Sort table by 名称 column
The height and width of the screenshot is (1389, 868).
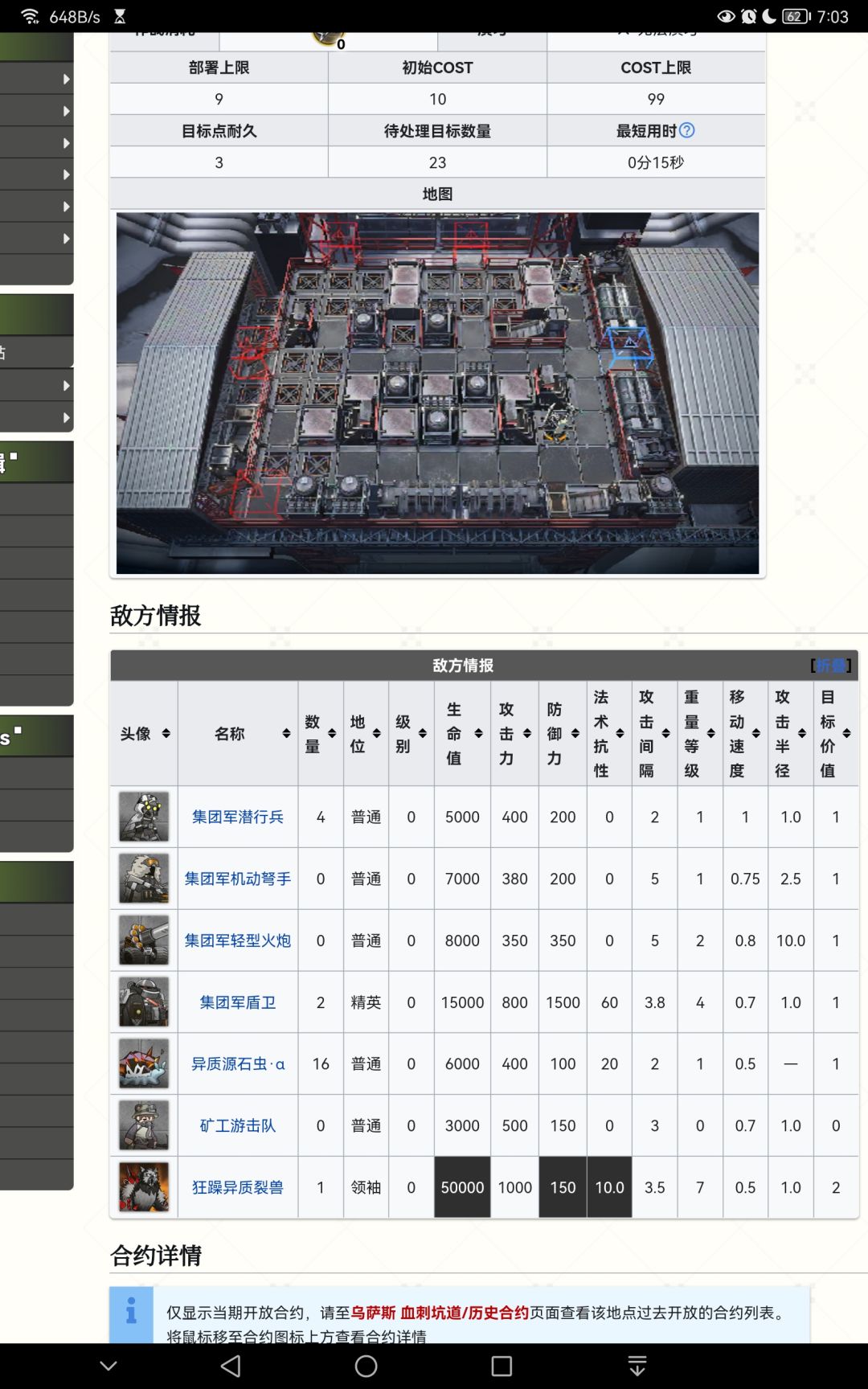tap(286, 733)
